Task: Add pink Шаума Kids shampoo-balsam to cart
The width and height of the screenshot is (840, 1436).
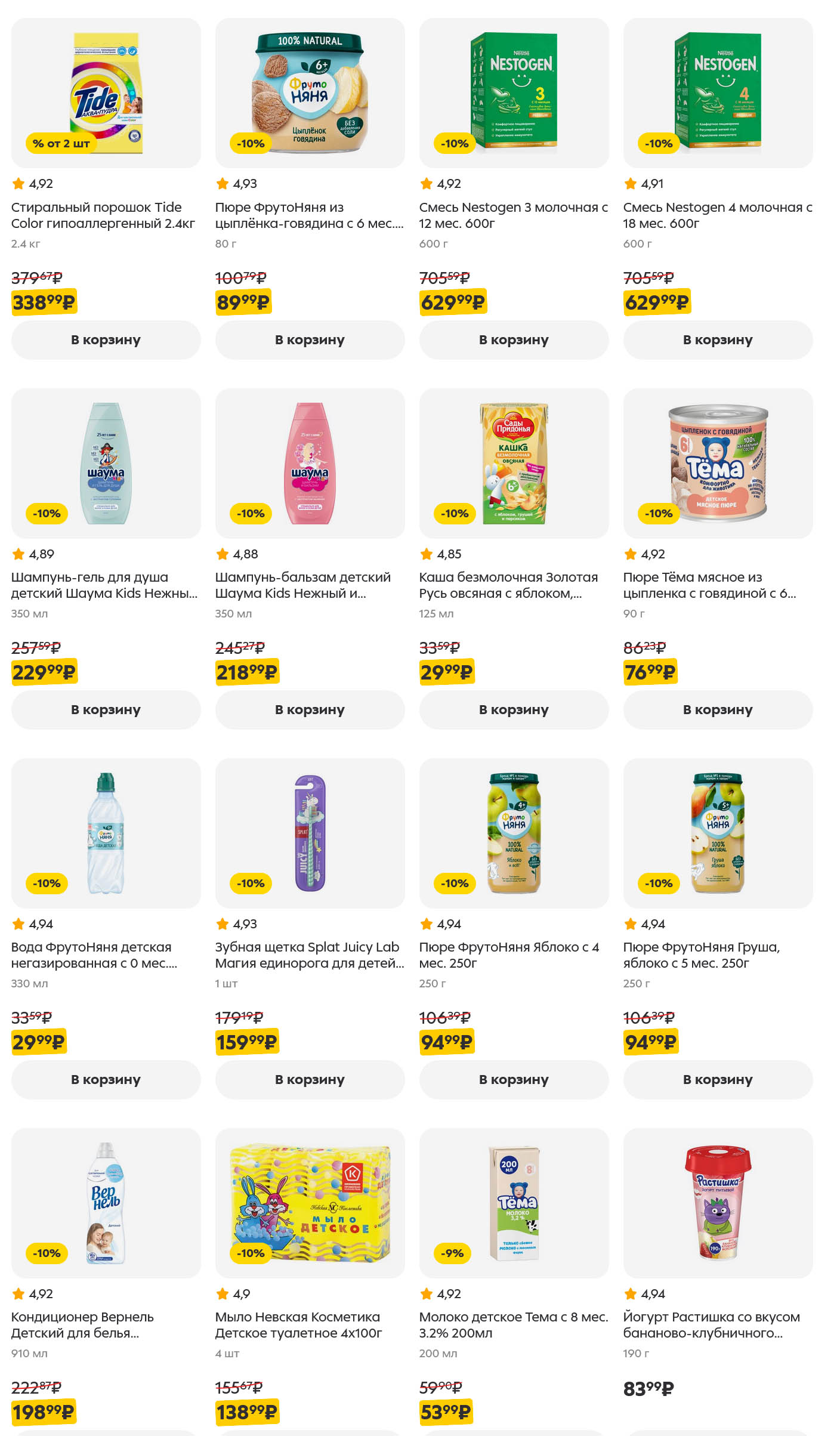Action: point(310,710)
